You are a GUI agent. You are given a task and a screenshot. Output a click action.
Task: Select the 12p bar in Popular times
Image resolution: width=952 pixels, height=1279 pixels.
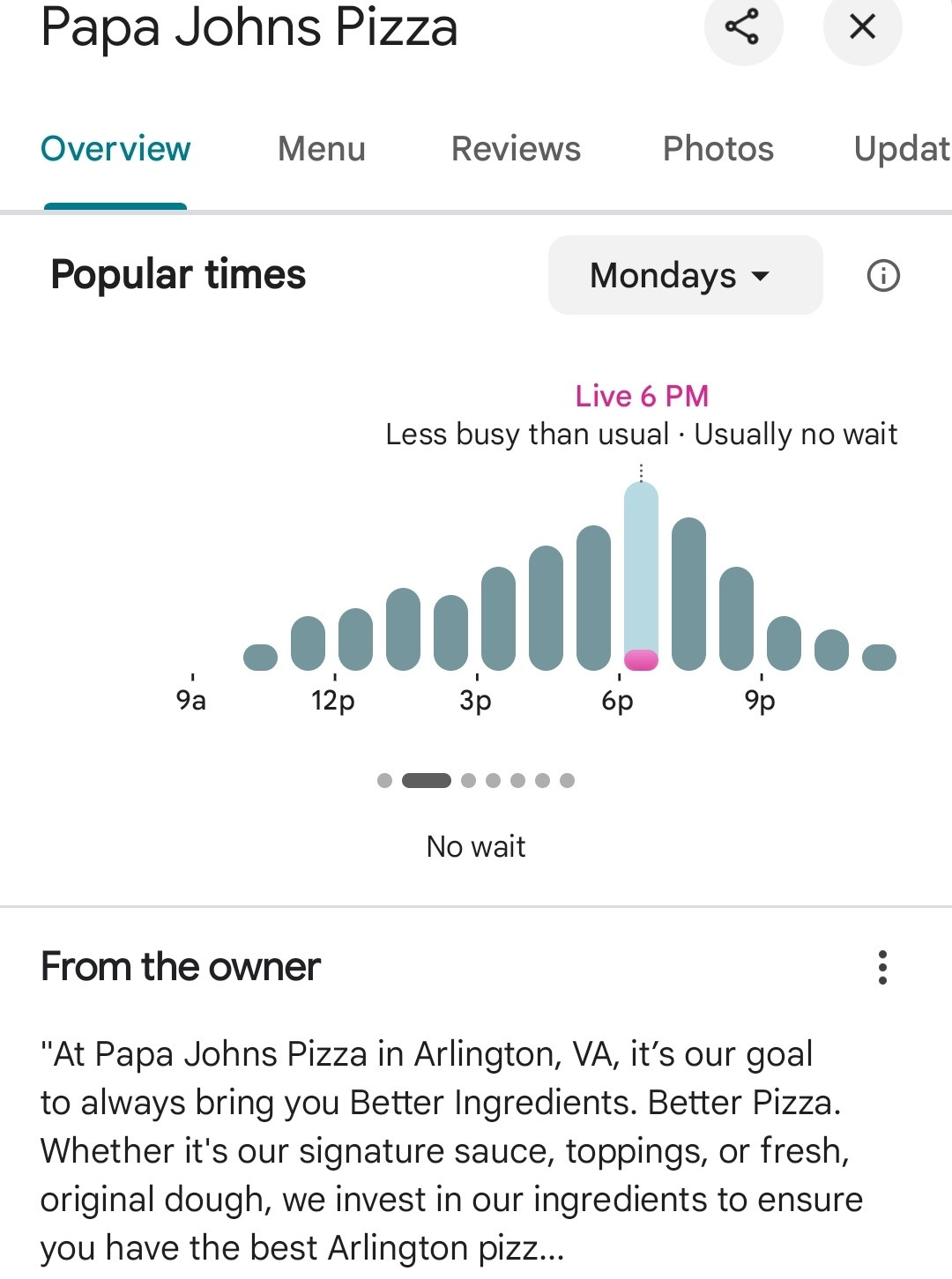tap(355, 639)
